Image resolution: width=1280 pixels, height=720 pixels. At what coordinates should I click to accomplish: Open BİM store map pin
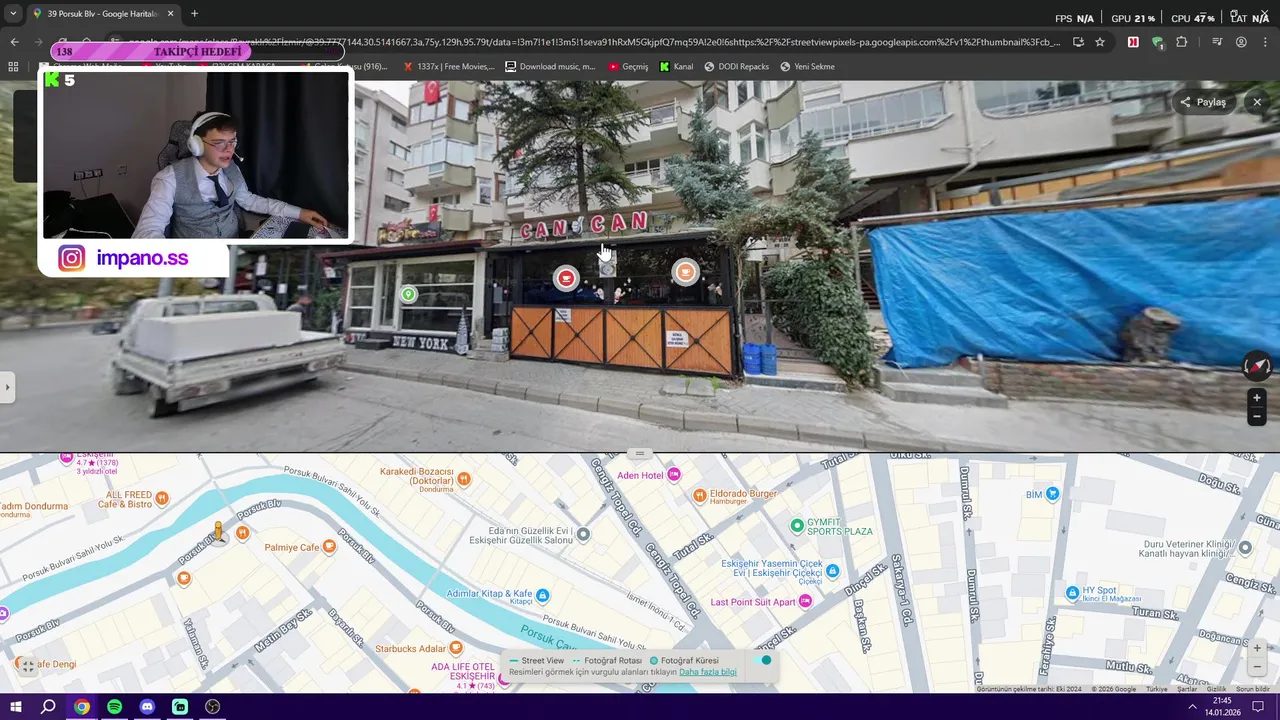[x=1052, y=494]
